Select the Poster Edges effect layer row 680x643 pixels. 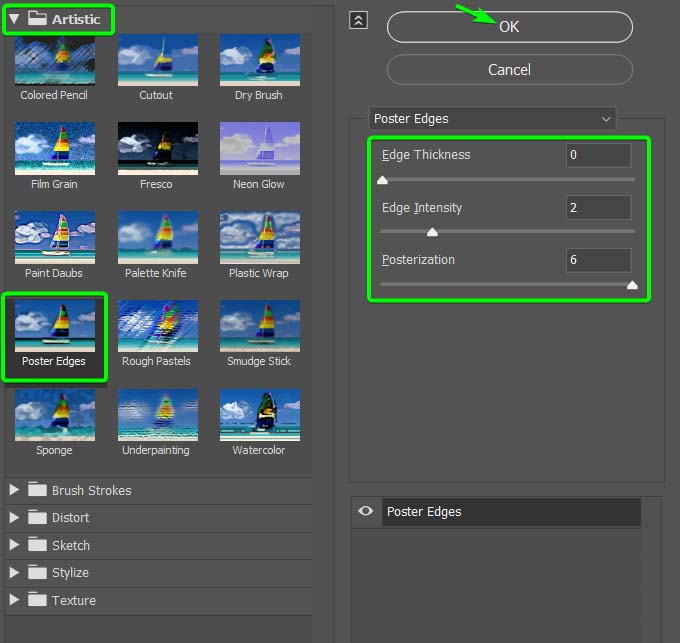(x=511, y=512)
